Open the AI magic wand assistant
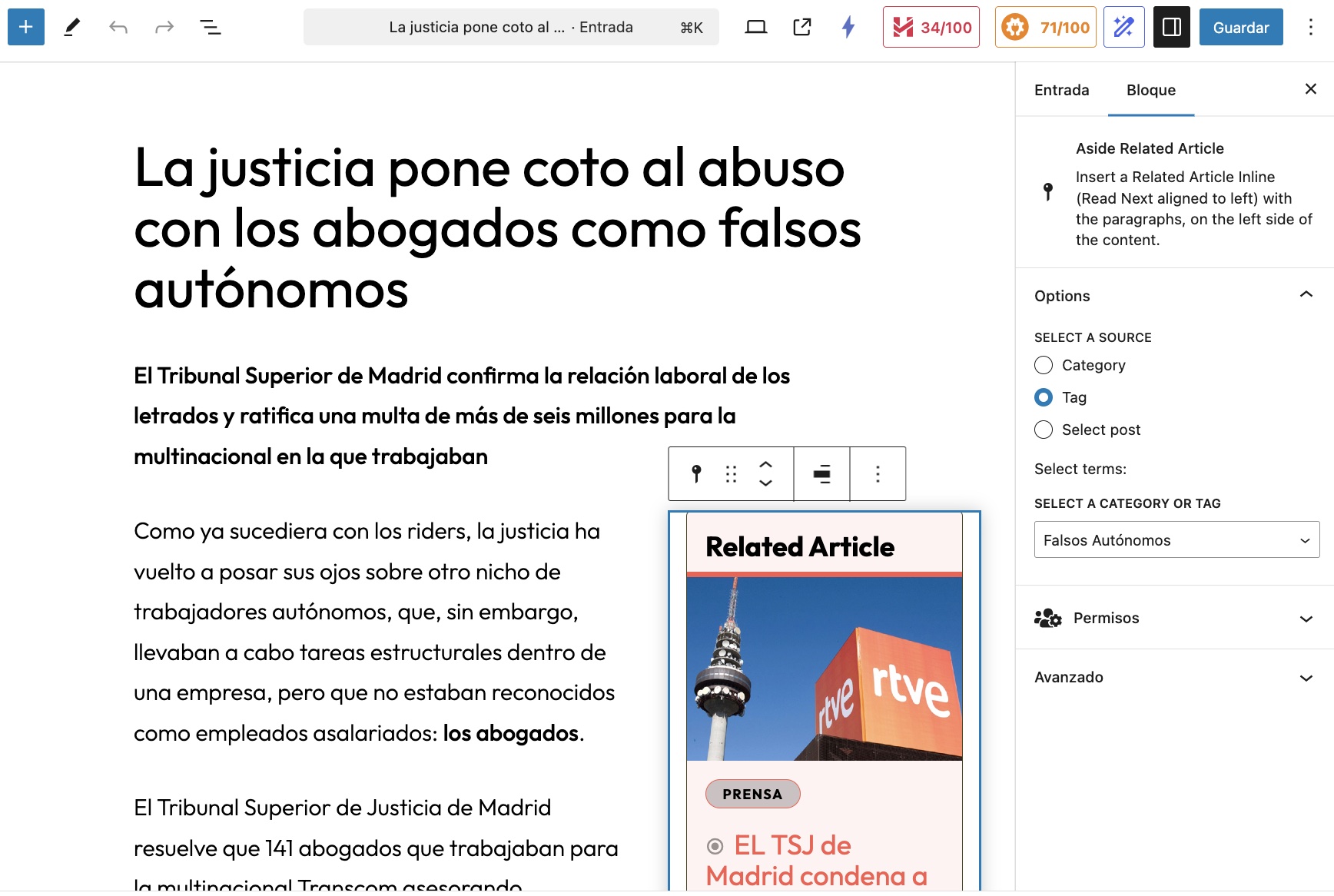1334x896 pixels. (x=1124, y=28)
